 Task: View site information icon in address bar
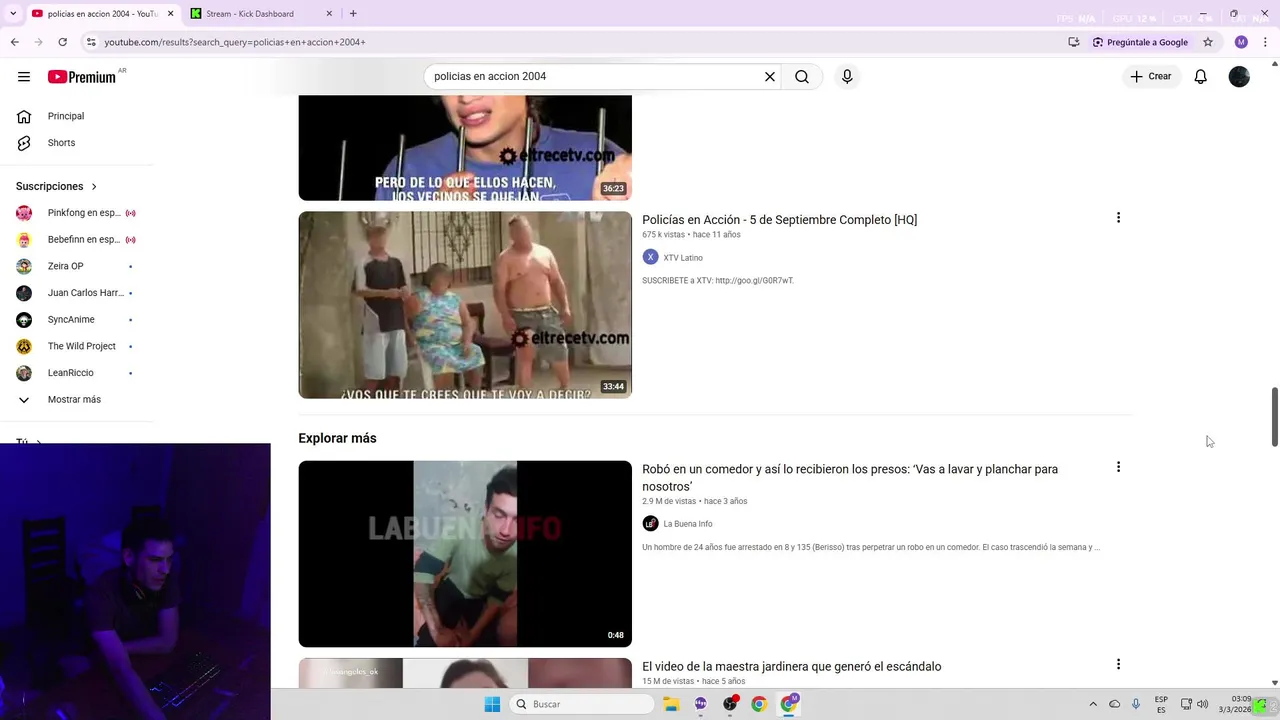coord(91,42)
